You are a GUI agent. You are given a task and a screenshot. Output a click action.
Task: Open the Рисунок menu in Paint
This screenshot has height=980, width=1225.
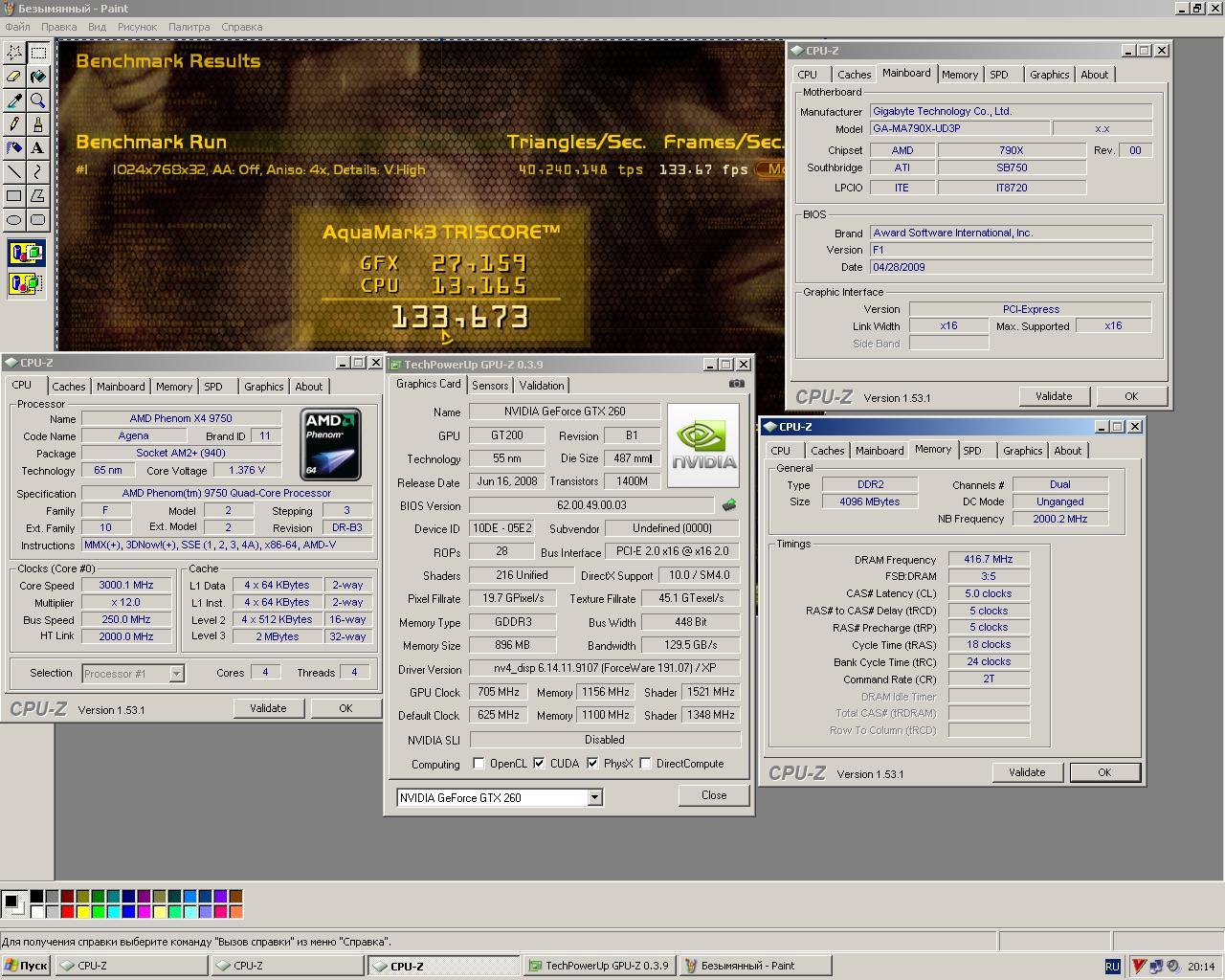[138, 27]
